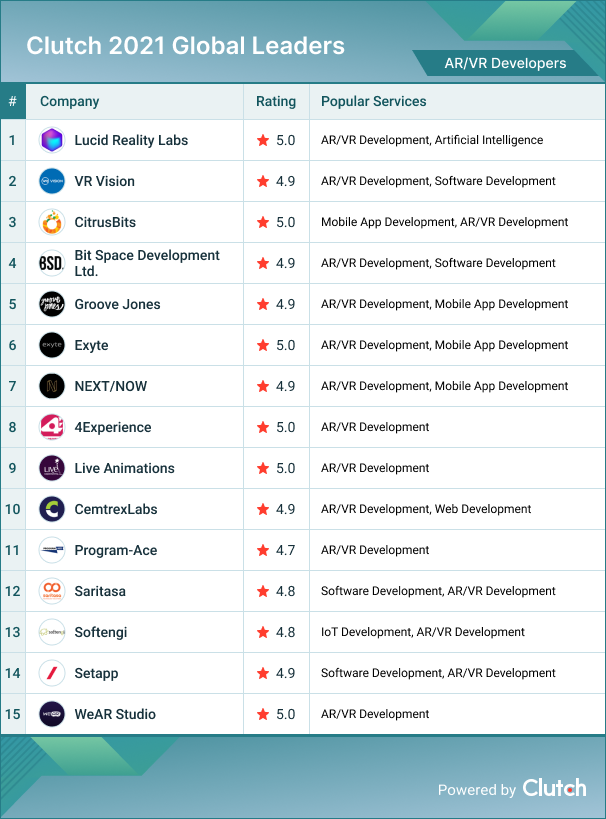Click the CemtrexLabs logo icon

click(x=52, y=509)
